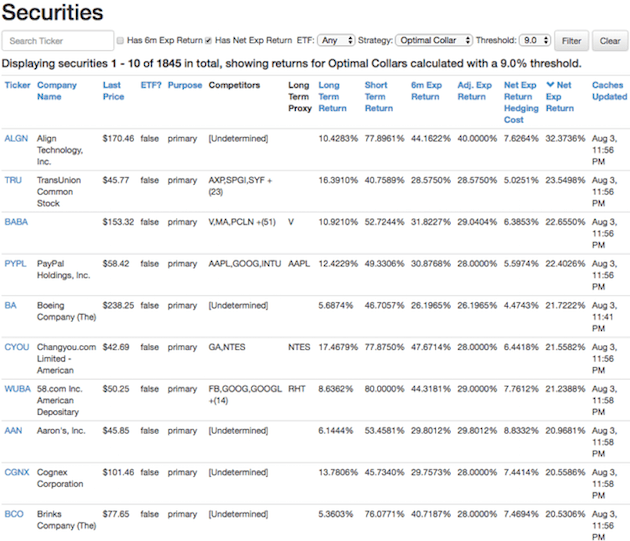
Task: Open the BABA ticker link
Action: tap(16, 221)
